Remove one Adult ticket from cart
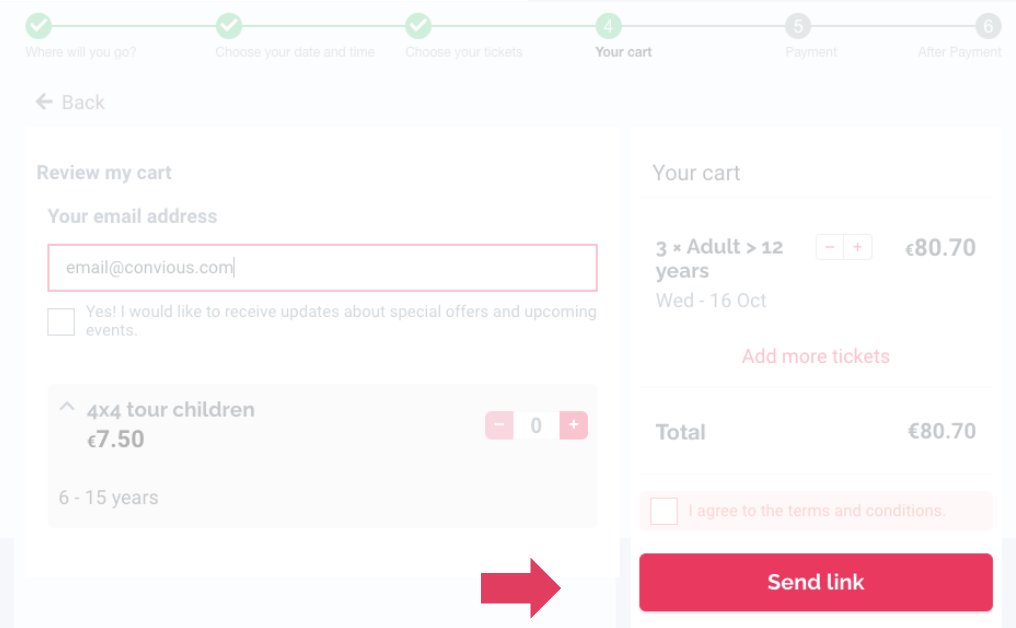This screenshot has width=1016, height=628. (x=830, y=247)
